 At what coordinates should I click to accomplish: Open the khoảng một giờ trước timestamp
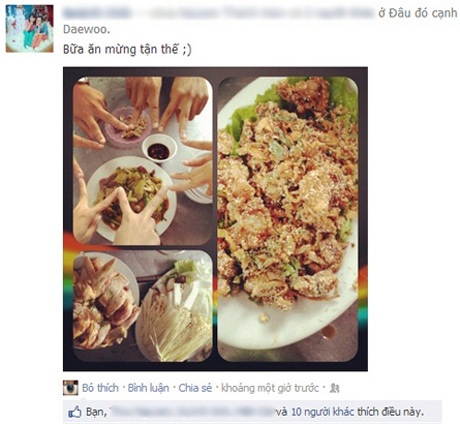pos(270,388)
